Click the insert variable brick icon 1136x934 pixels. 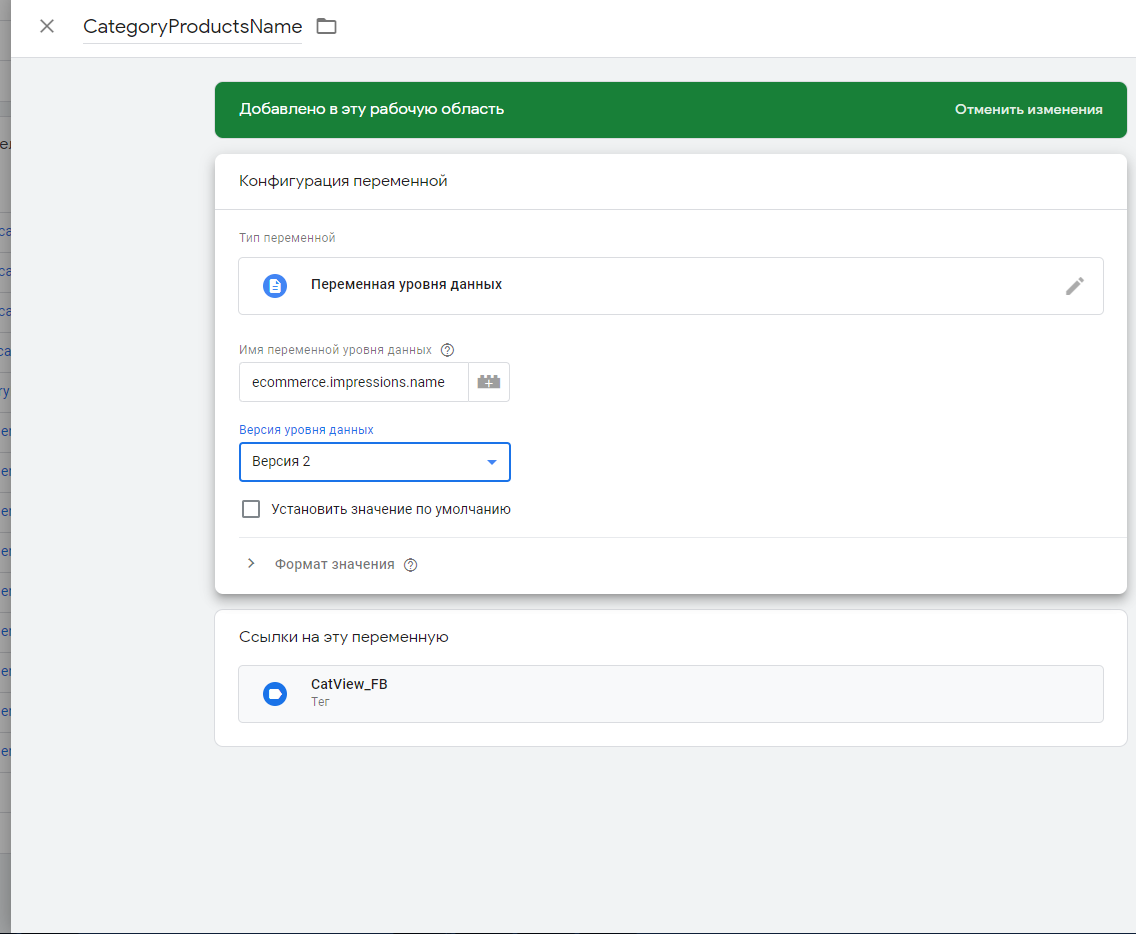tap(489, 382)
